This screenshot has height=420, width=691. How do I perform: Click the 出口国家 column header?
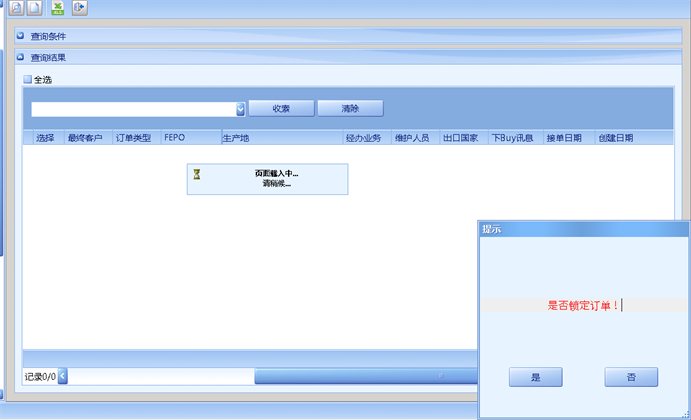pyautogui.click(x=460, y=138)
